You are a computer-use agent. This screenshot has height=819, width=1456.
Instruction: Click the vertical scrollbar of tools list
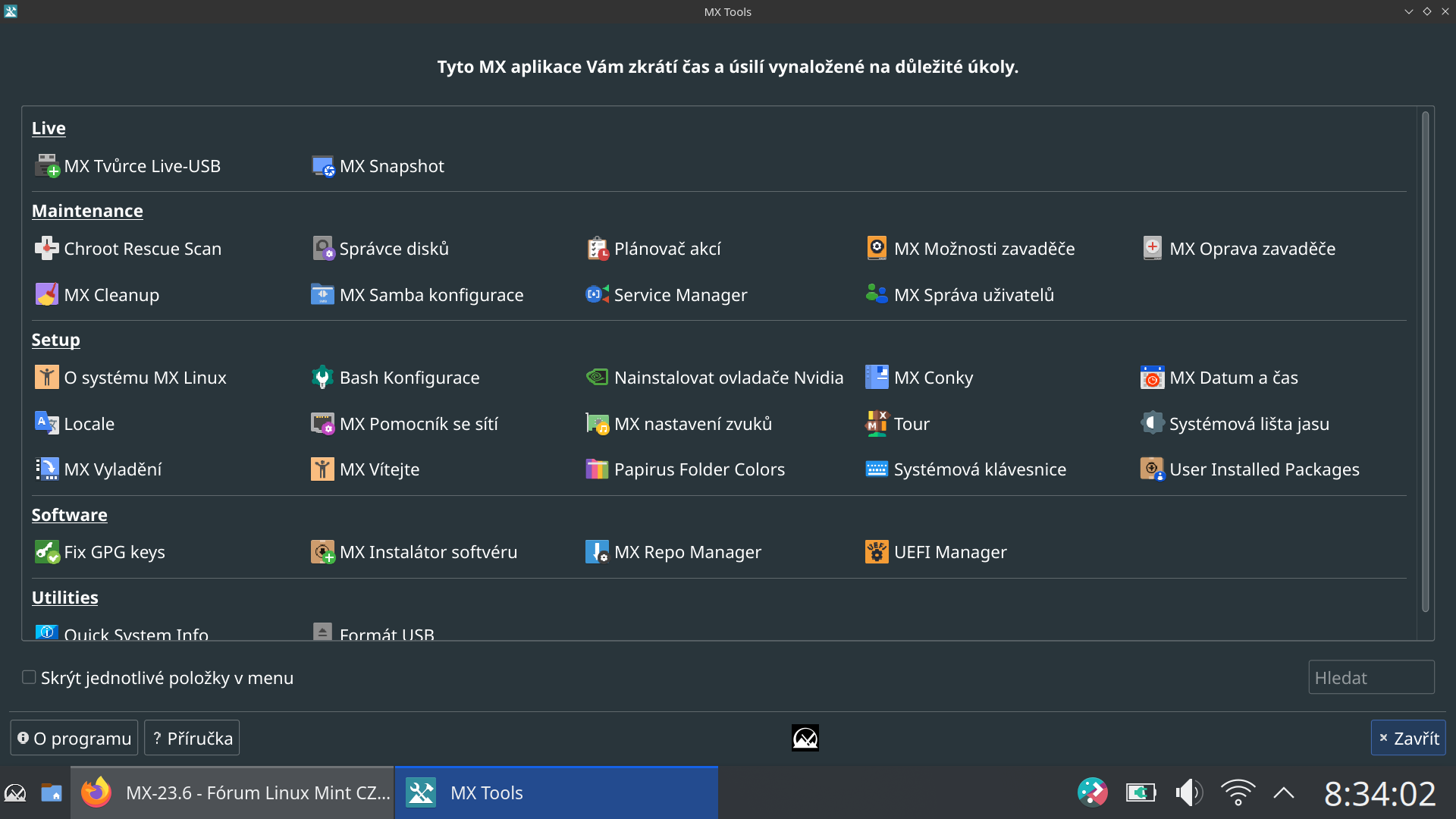click(x=1425, y=364)
